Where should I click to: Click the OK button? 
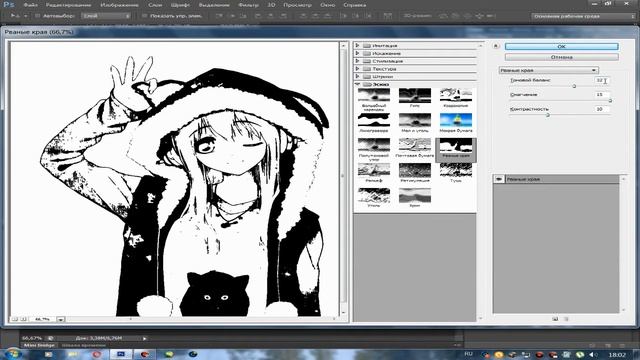[562, 47]
